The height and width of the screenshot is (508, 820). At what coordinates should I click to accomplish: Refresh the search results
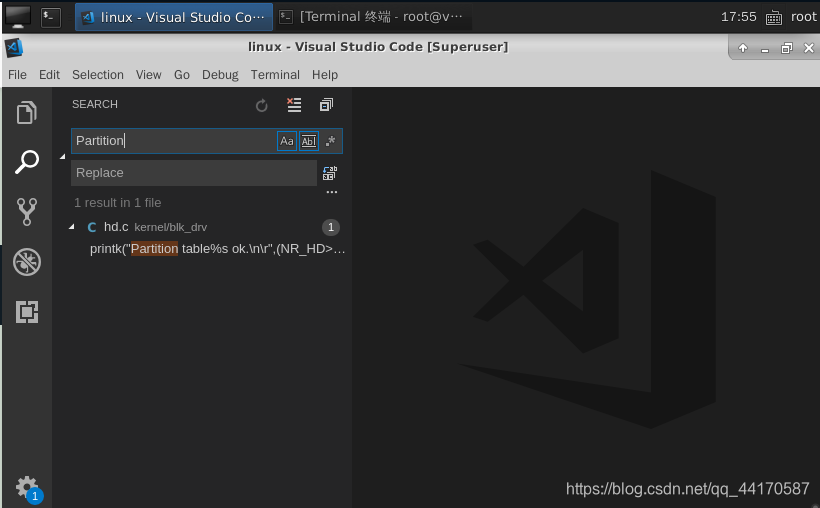click(261, 105)
